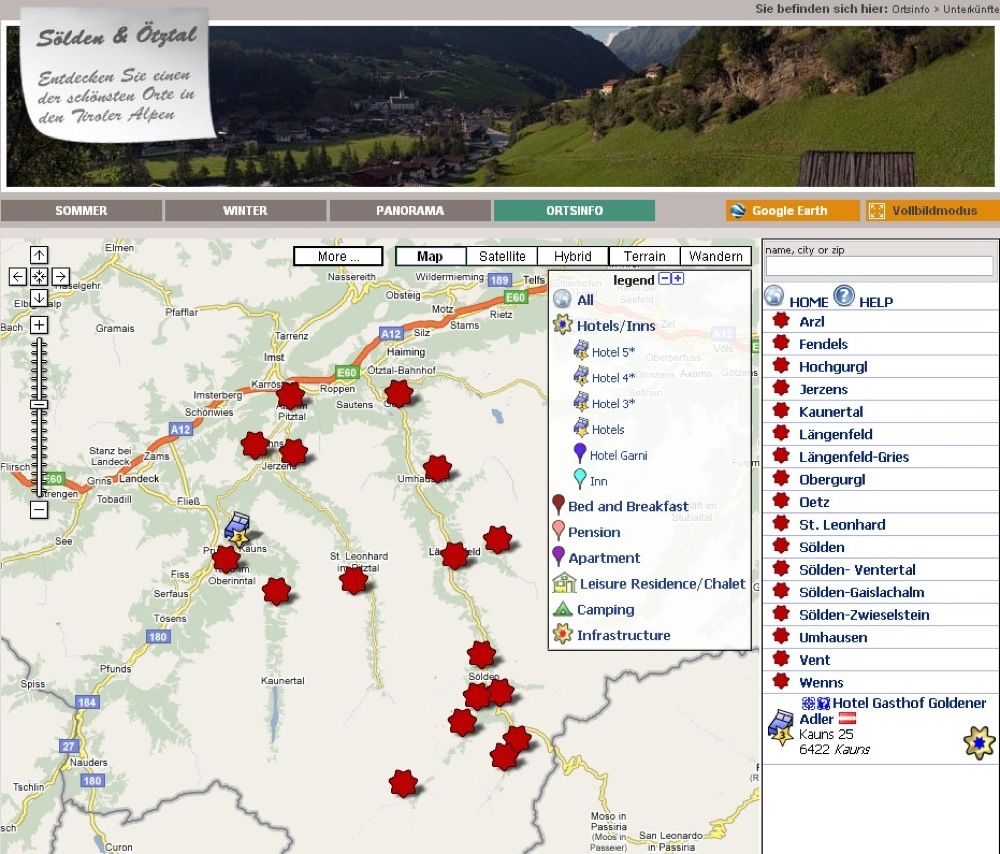Image resolution: width=1000 pixels, height=854 pixels.
Task: Click the HELP question mark icon
Action: pos(844,296)
